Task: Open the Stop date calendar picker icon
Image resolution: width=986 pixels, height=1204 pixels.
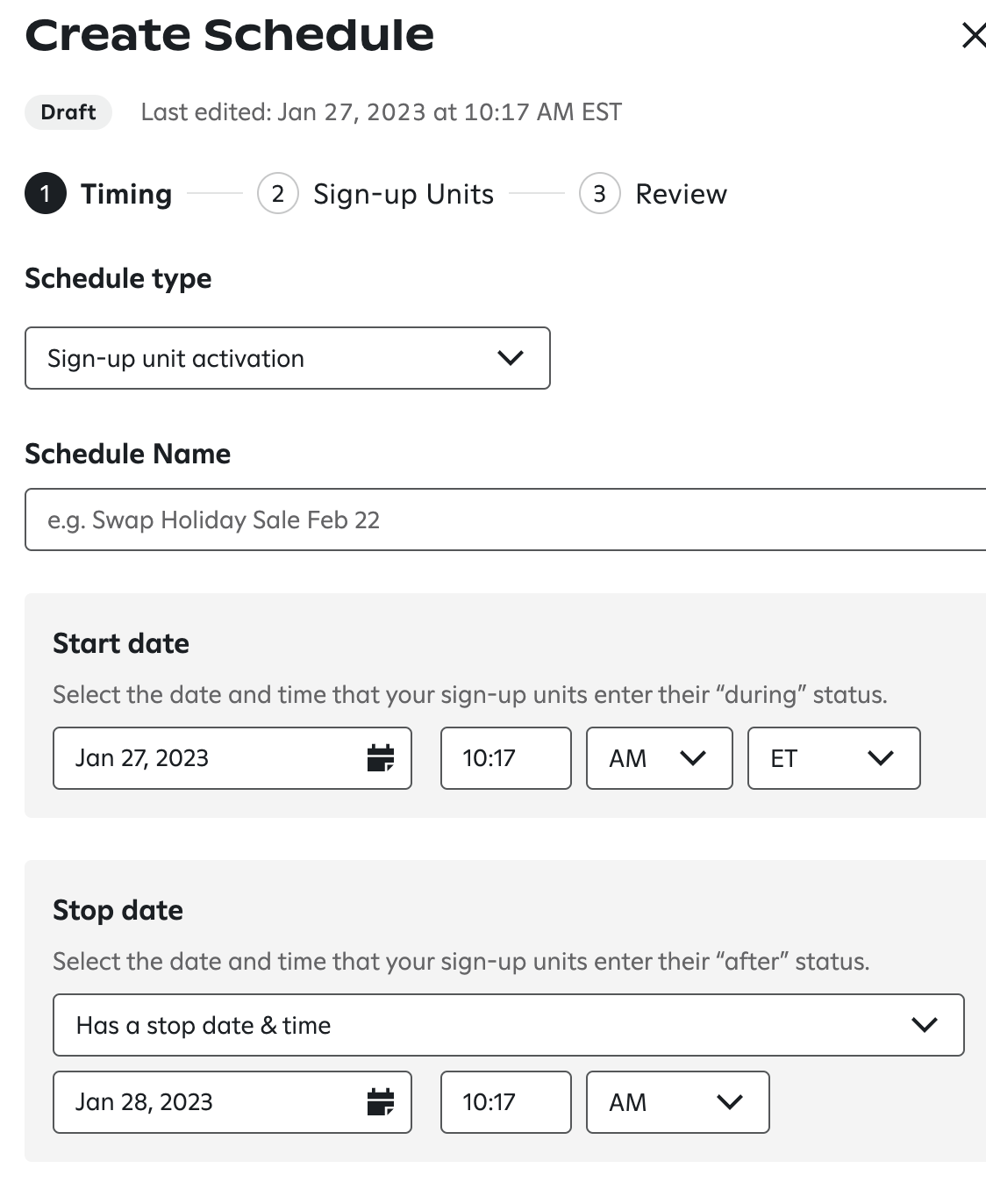Action: pyautogui.click(x=380, y=1102)
